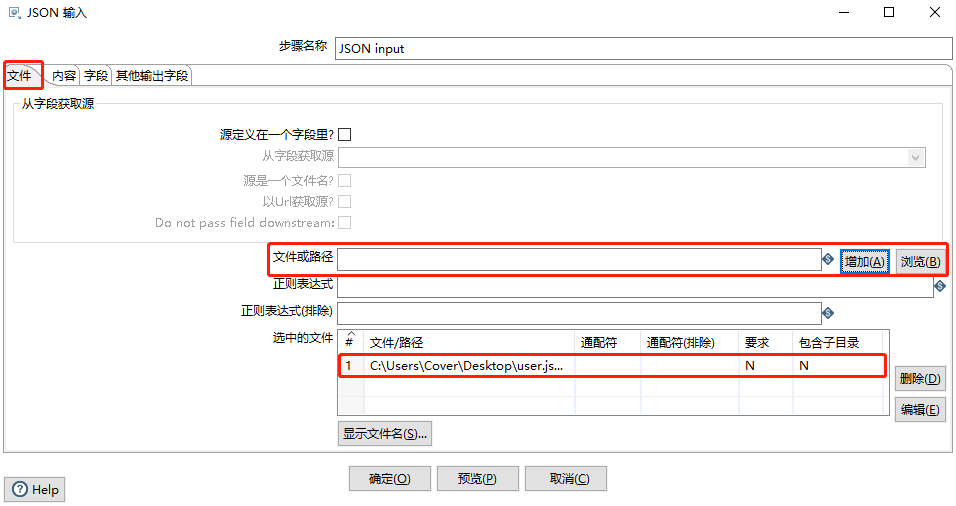Click 浏览(B) to browse for a file

tap(920, 262)
